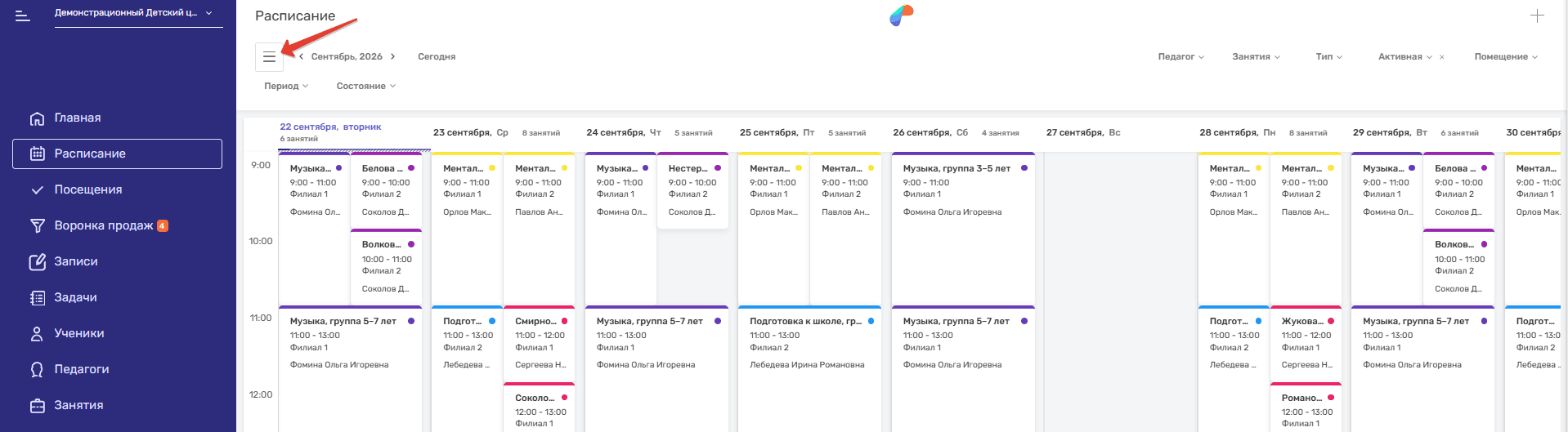The image size is (1568, 432).
Task: Click purple dot on Волков 22 сентября lesson
Action: pos(411,244)
